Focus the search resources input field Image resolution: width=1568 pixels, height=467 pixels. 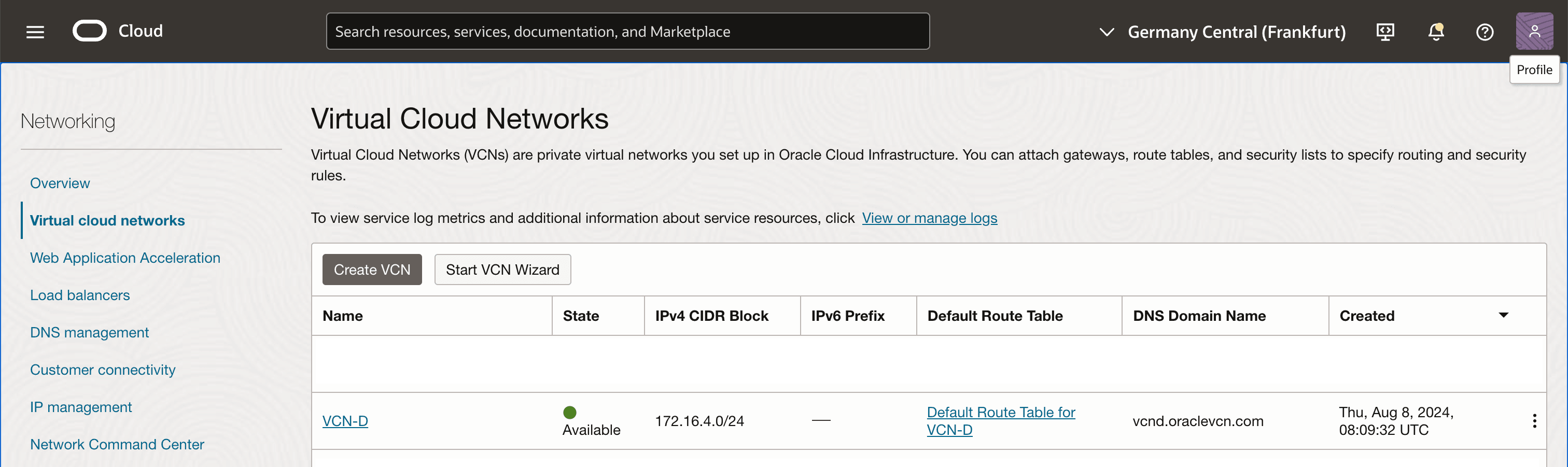627,32
